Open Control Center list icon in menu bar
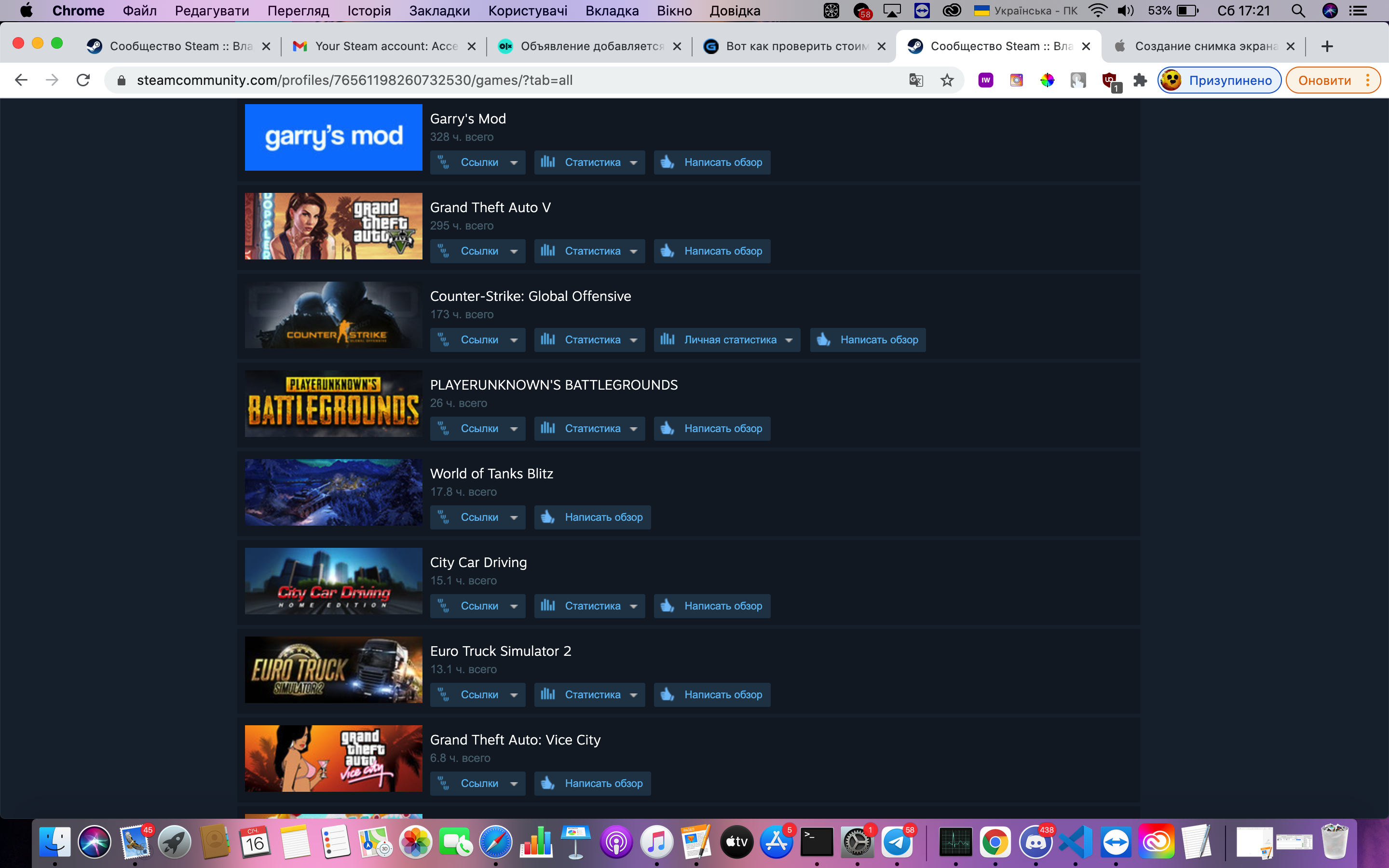Image resolution: width=1389 pixels, height=868 pixels. pyautogui.click(x=1358, y=11)
